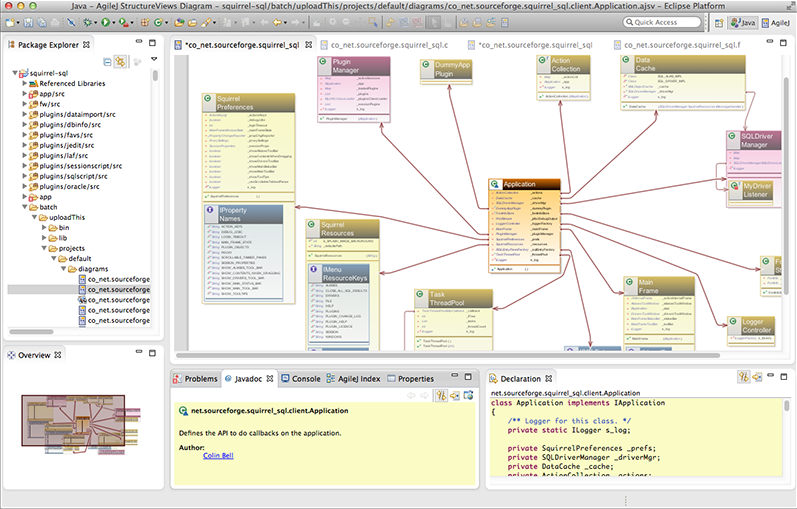Click the diagram horizontal scrollbar
This screenshot has width=797, height=509.
pos(447,355)
